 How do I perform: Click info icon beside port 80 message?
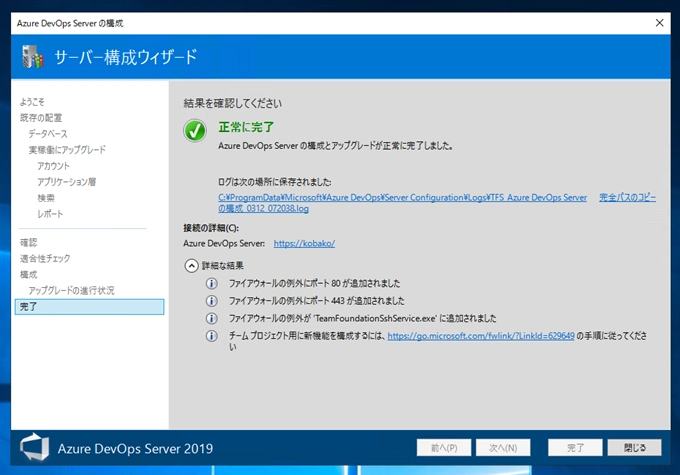click(x=211, y=283)
